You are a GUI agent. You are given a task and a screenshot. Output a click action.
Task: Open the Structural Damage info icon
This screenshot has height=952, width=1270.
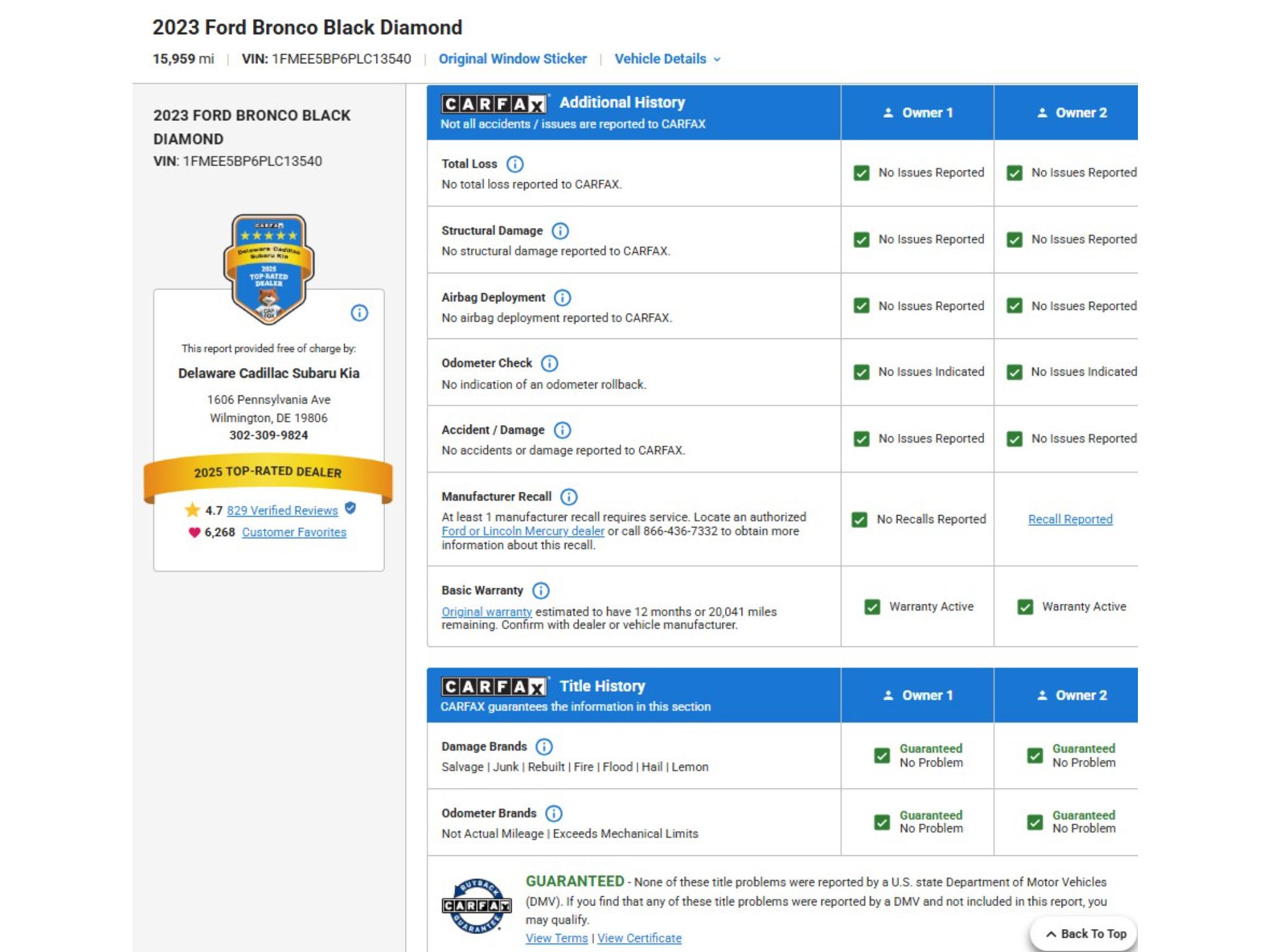tap(560, 231)
